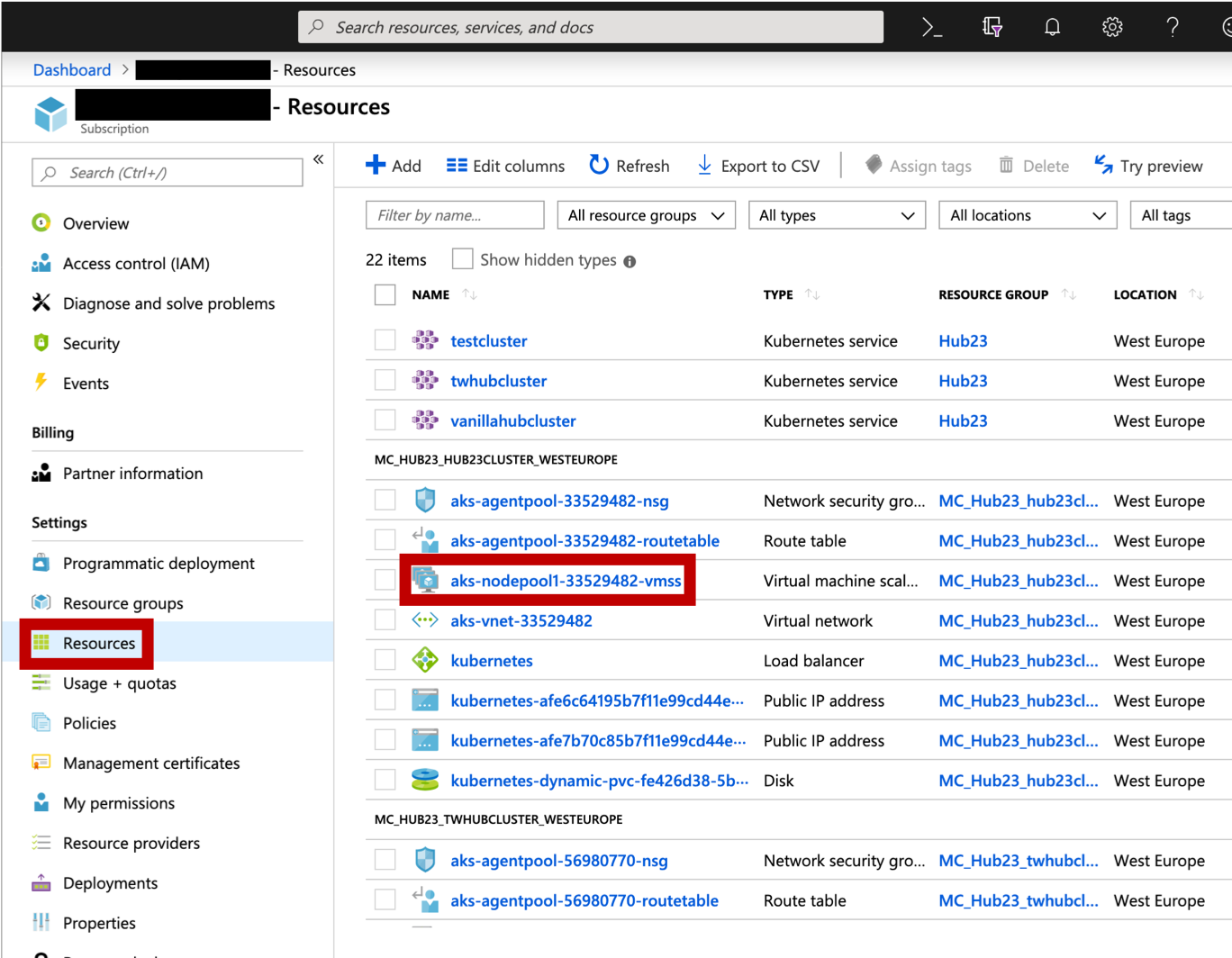Open kubernetes-afe6c64195b7f11e99cd44e public IP link
Viewport: 1232px width, 958px height.
(x=597, y=700)
